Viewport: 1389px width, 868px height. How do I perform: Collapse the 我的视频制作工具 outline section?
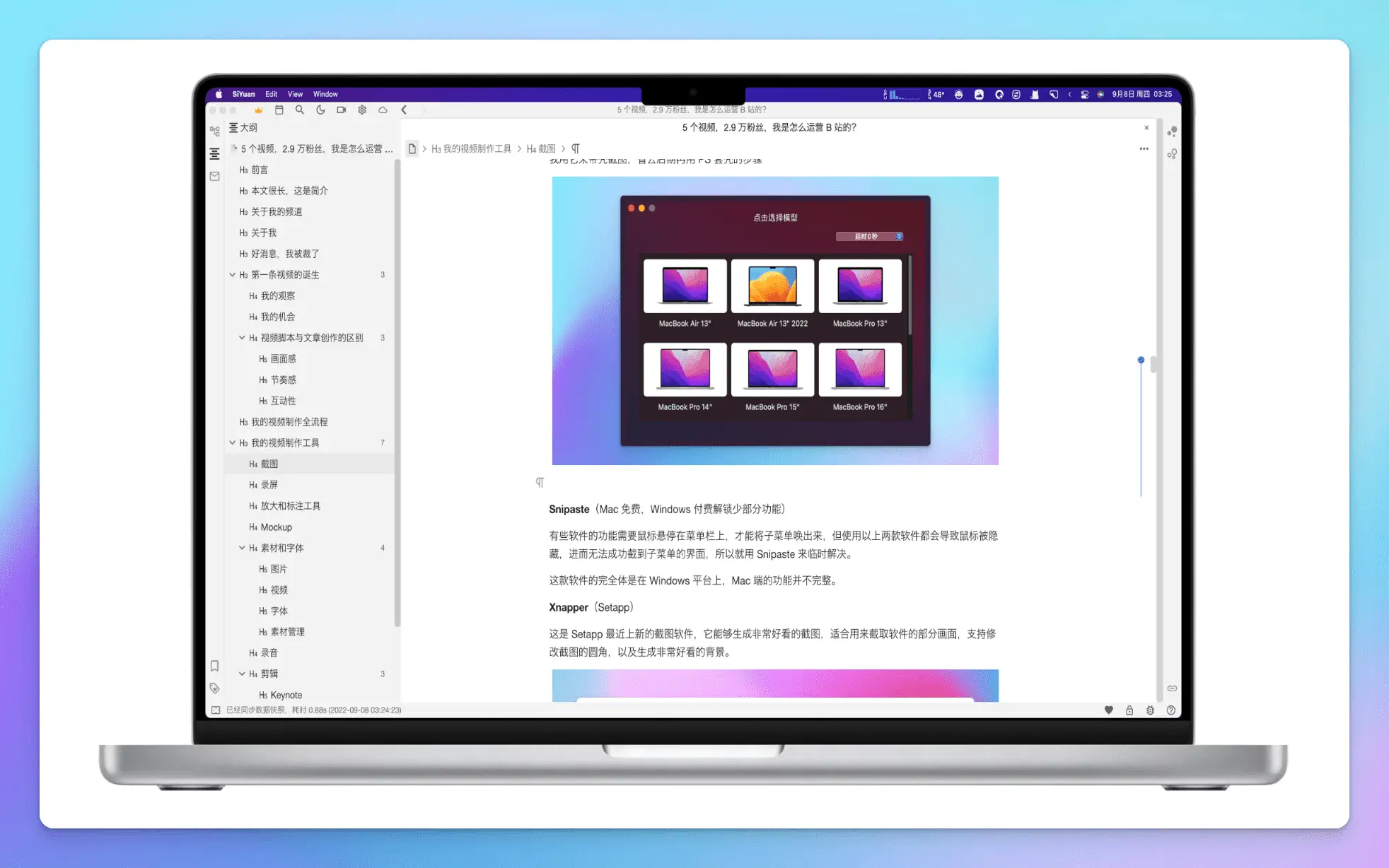point(232,443)
